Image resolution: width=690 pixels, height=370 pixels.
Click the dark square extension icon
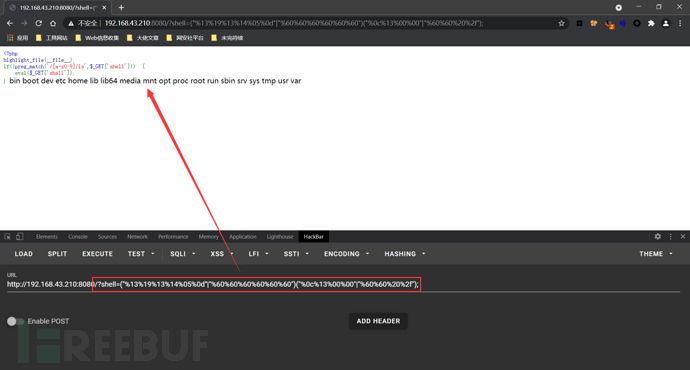pos(580,23)
